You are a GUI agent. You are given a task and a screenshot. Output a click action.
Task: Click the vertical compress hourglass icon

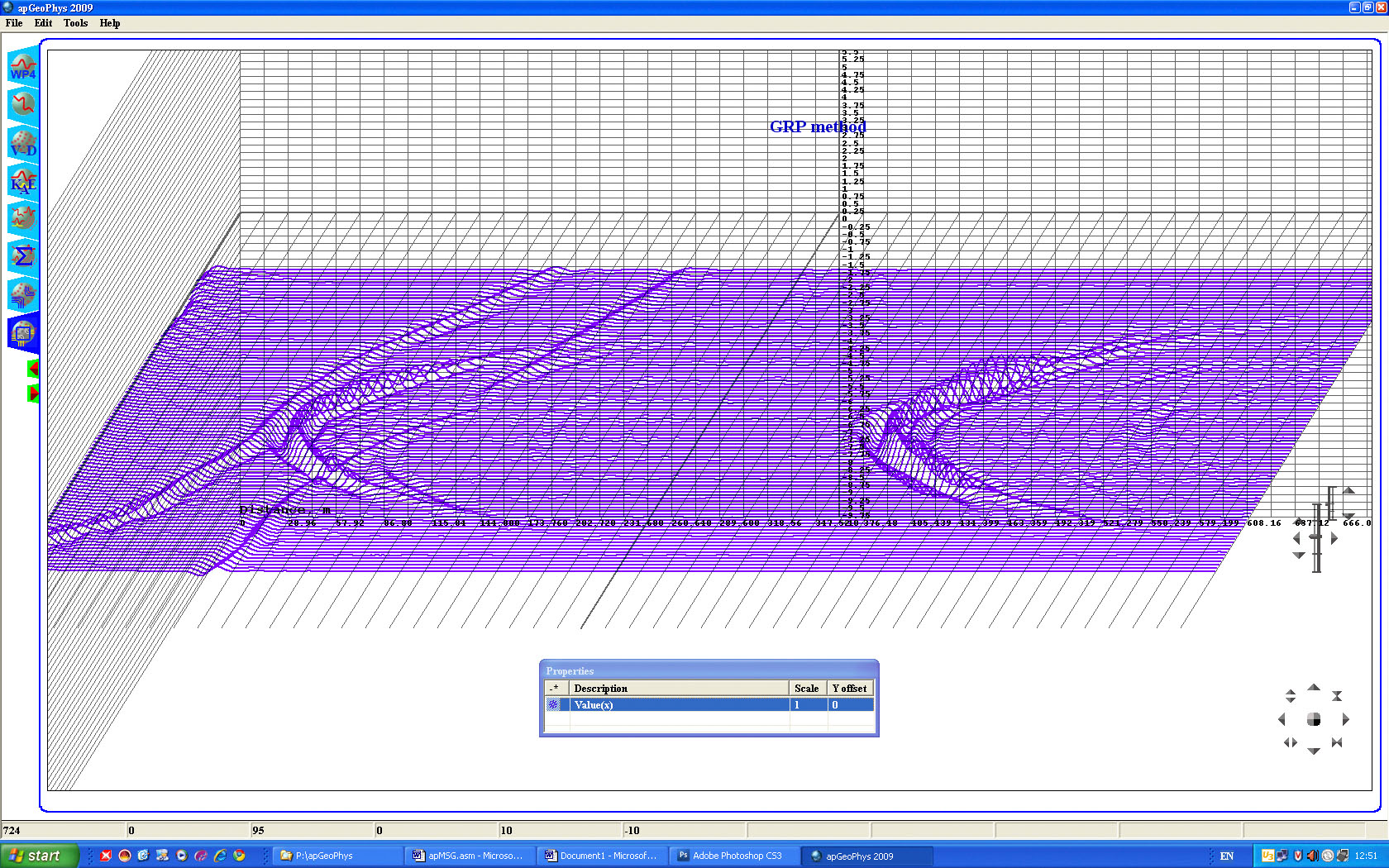tap(1337, 696)
